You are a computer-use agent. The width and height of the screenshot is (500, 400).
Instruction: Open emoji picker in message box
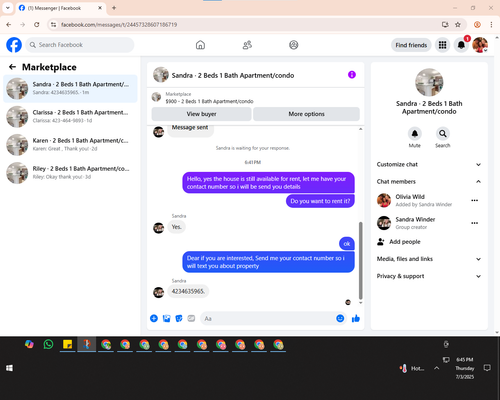[340, 318]
